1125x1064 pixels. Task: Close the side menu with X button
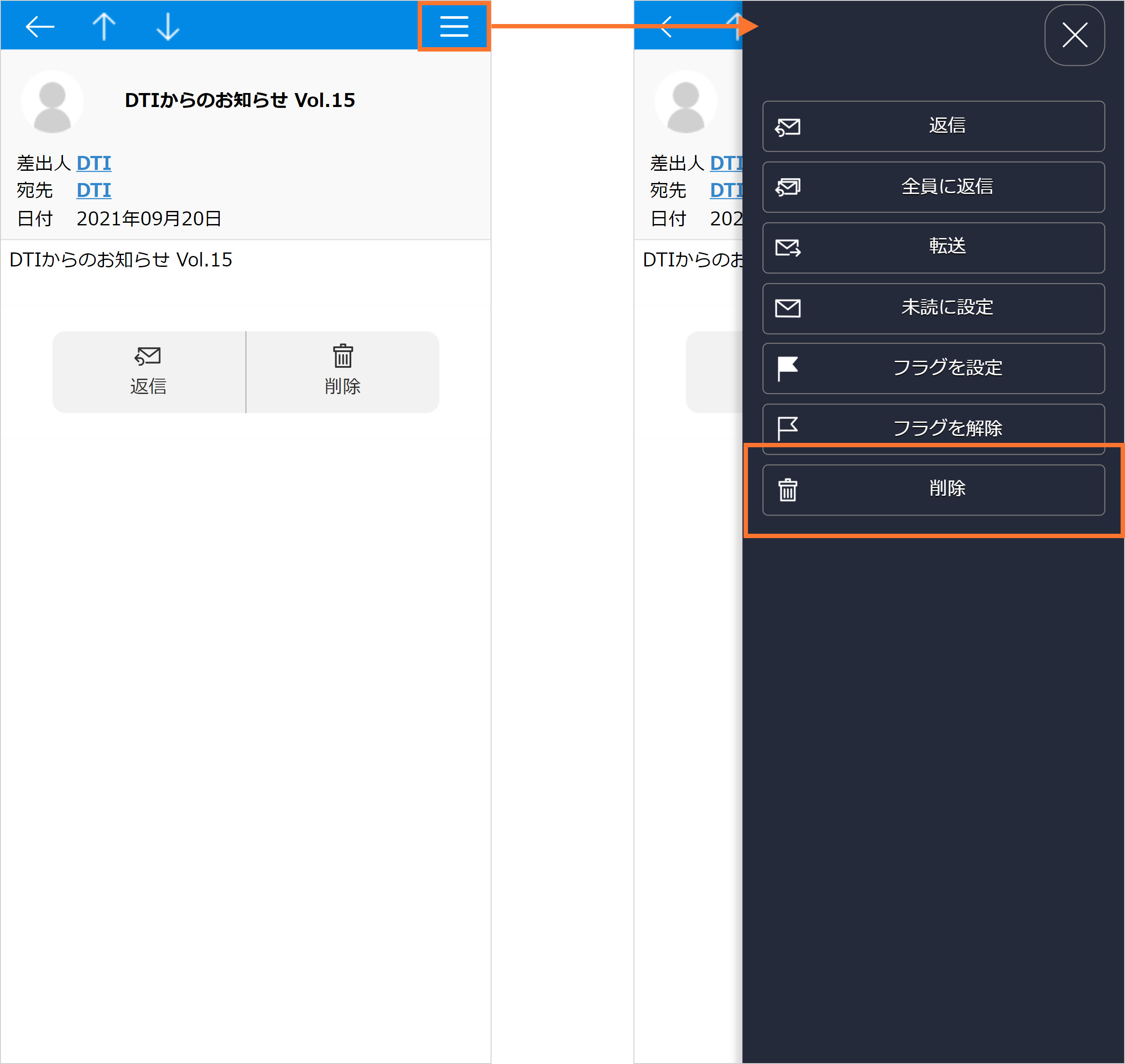(x=1074, y=35)
